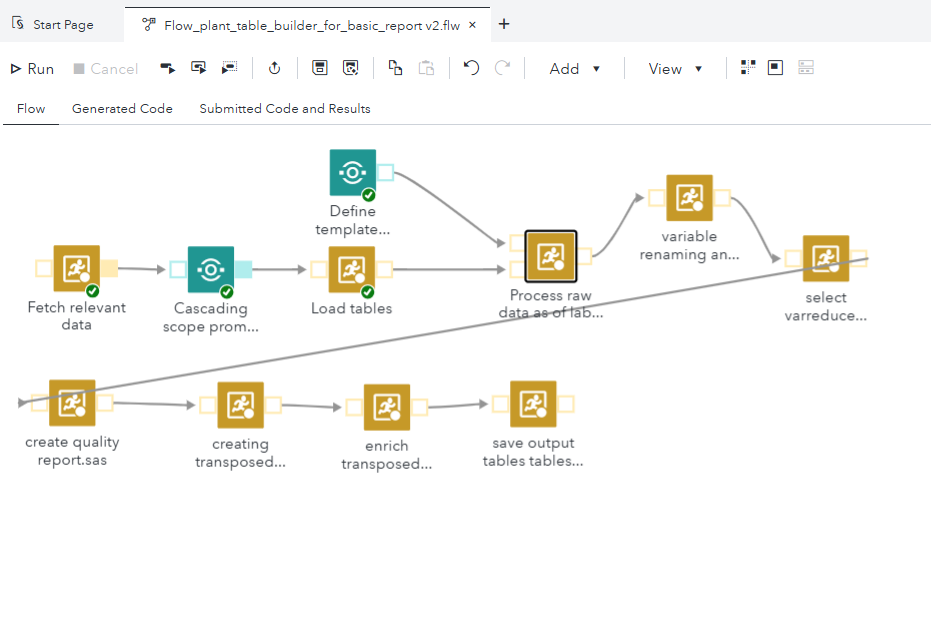
Task: Open the Add menu
Action: pos(573,68)
